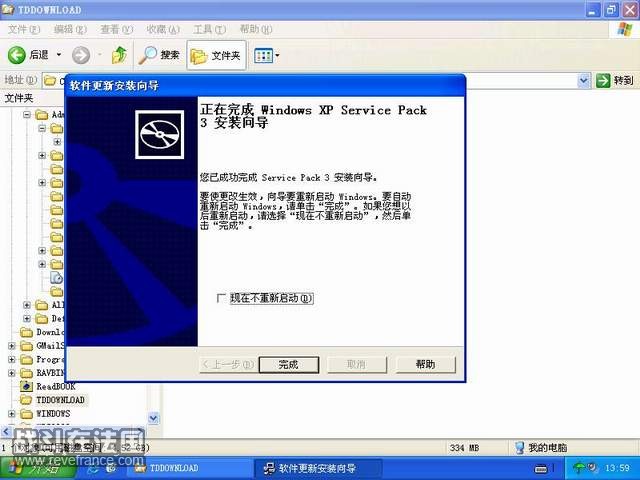Click the Back arrow icon in Explorer toolbar
The width and height of the screenshot is (640, 480).
(x=17, y=55)
